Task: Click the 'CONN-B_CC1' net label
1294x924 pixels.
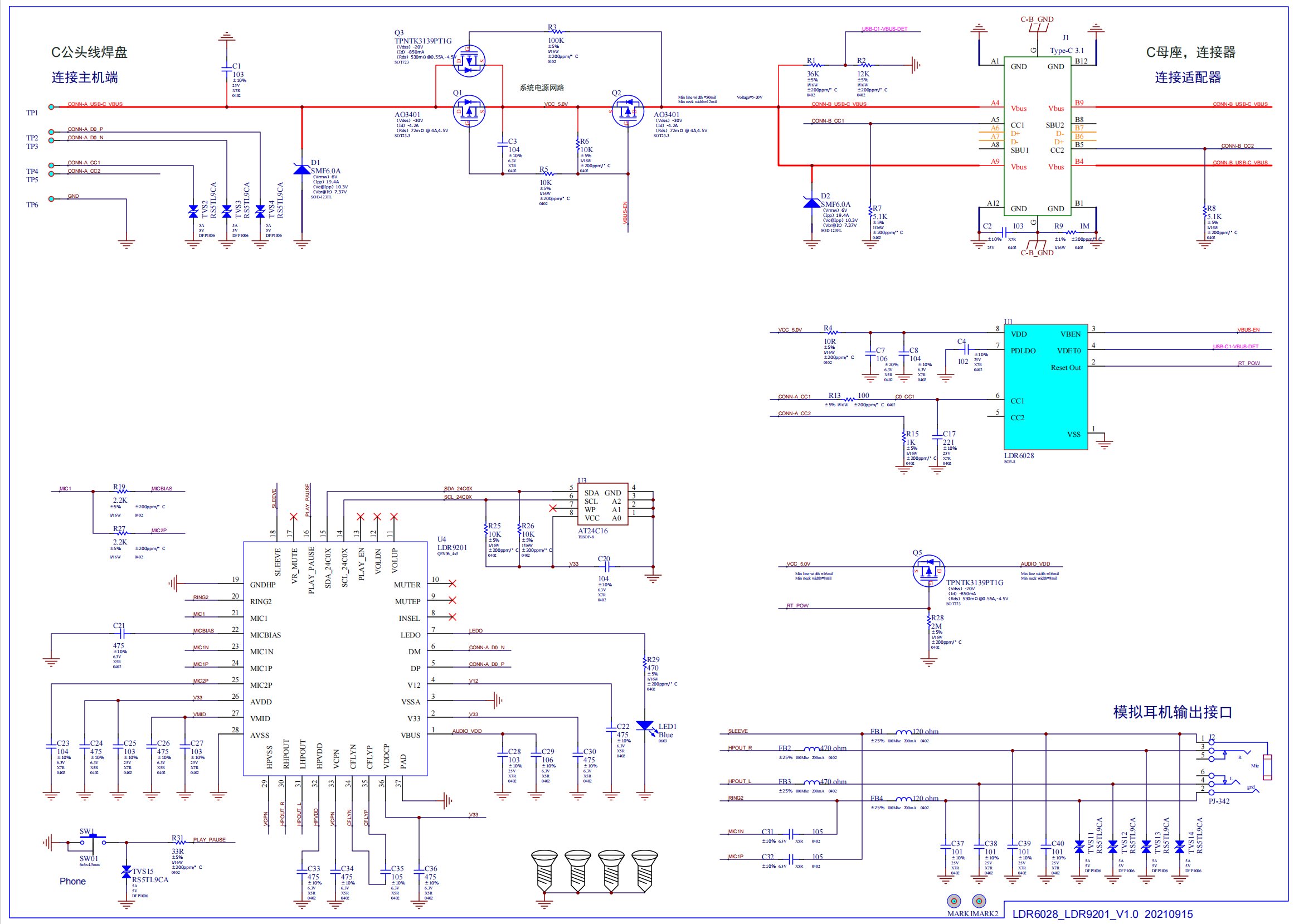Action: (x=828, y=120)
